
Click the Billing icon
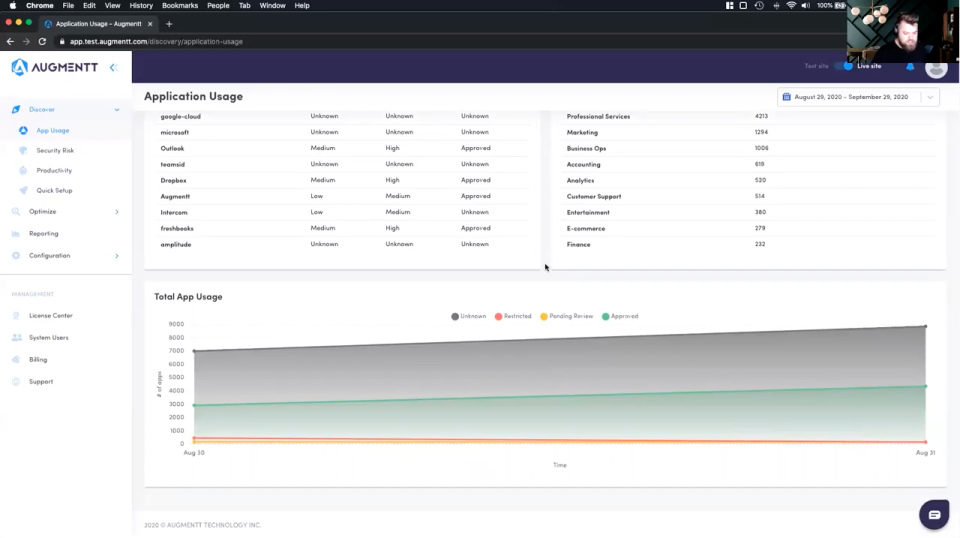point(16,360)
